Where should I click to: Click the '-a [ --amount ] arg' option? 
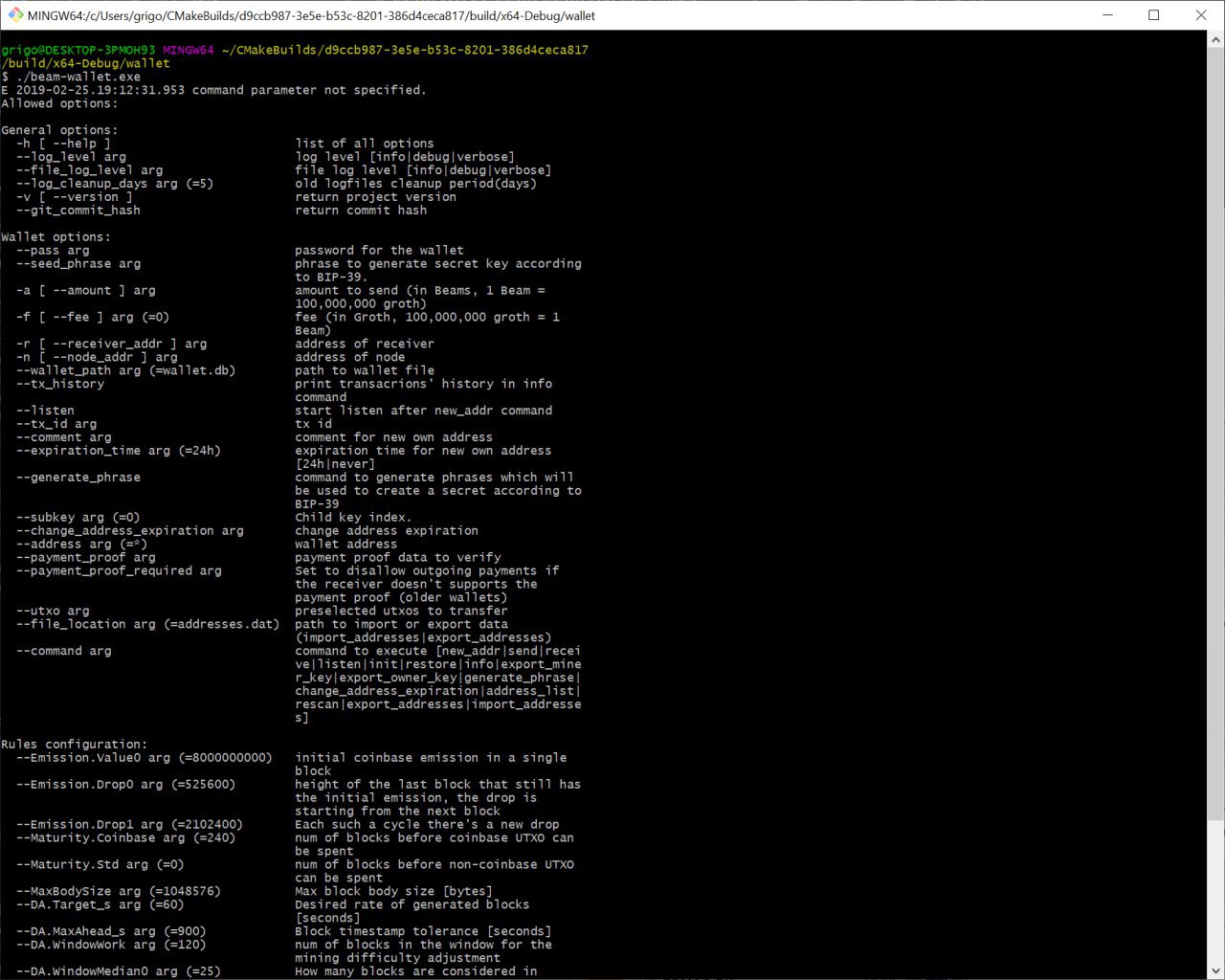click(x=85, y=291)
